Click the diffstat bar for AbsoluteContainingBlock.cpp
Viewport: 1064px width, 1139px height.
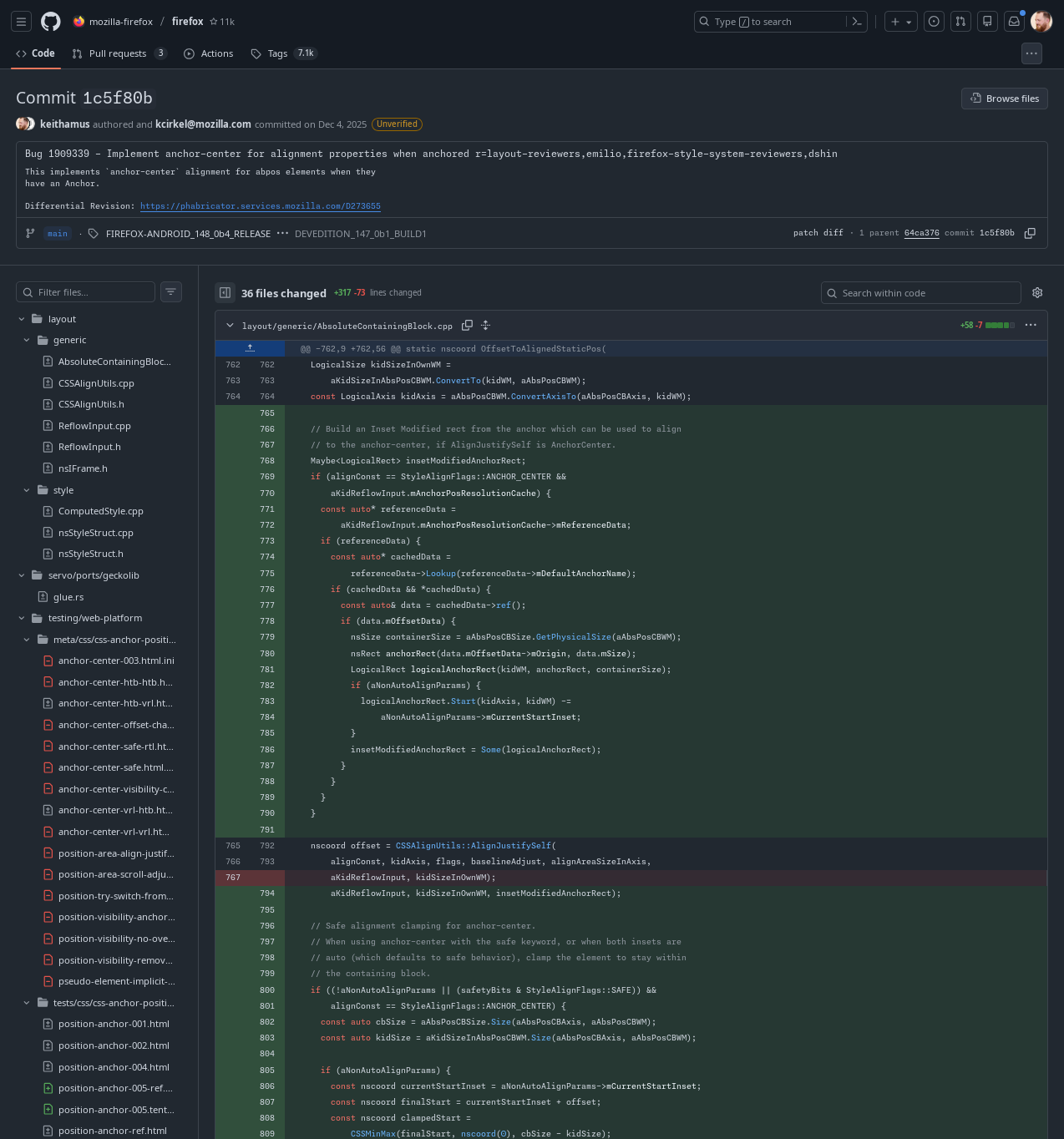[x=1000, y=326]
